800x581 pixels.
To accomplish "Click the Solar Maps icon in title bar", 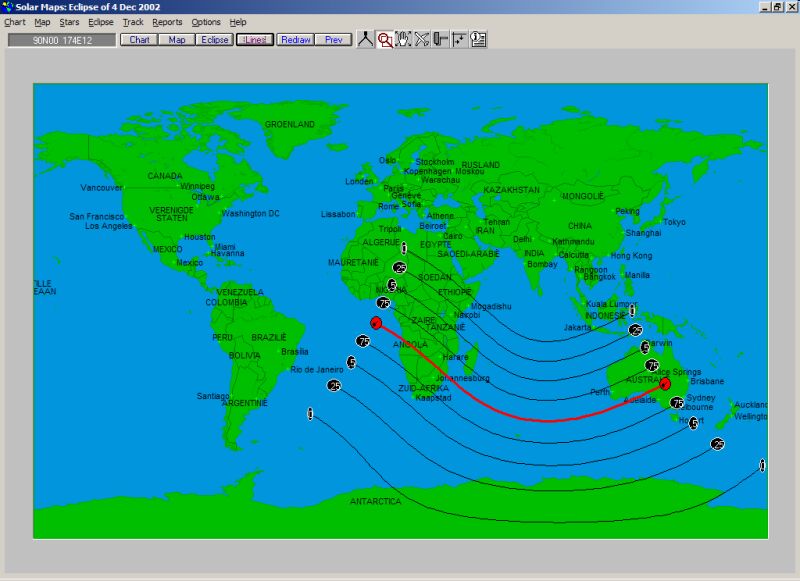I will click(x=8, y=7).
